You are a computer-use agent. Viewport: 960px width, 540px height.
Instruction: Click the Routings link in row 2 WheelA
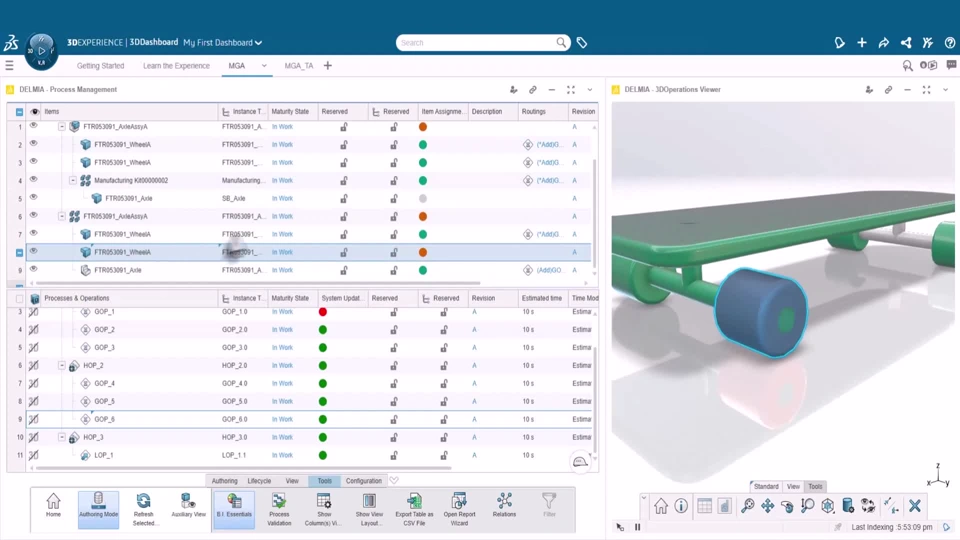point(548,144)
